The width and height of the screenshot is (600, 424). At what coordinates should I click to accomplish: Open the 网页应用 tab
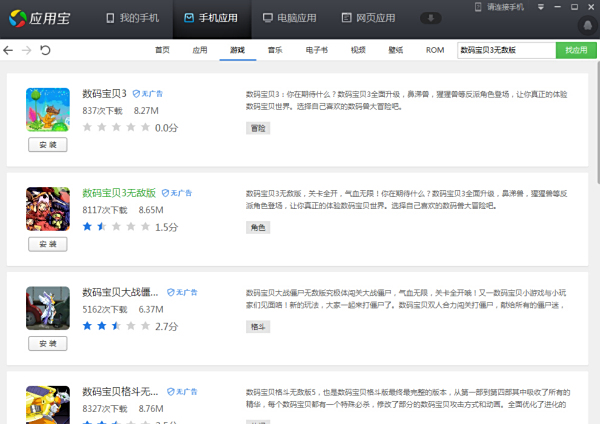pos(368,18)
